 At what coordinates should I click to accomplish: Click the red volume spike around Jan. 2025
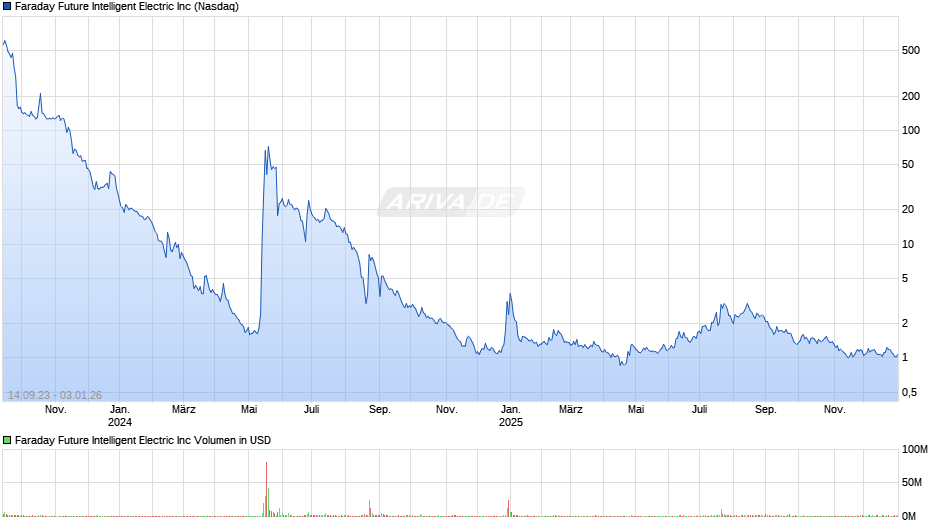pos(508,508)
